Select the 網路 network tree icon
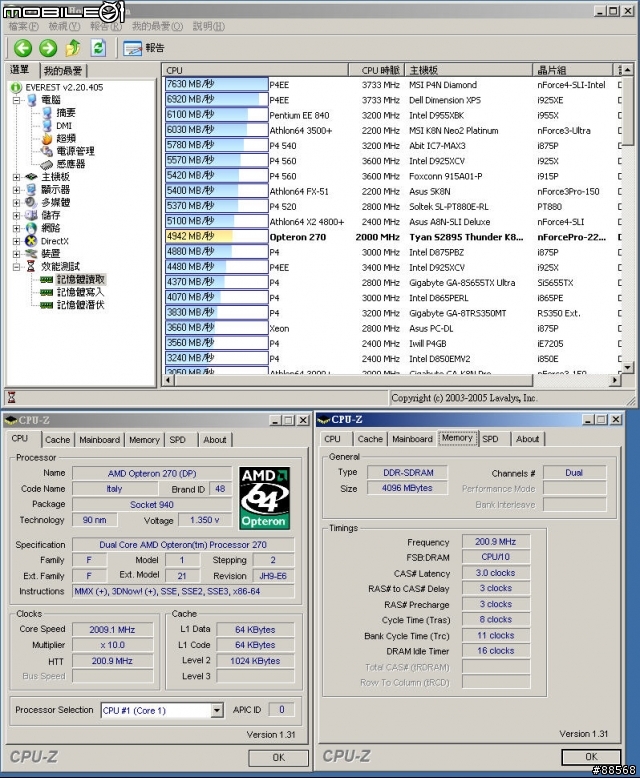640x778 pixels. tap(32, 228)
